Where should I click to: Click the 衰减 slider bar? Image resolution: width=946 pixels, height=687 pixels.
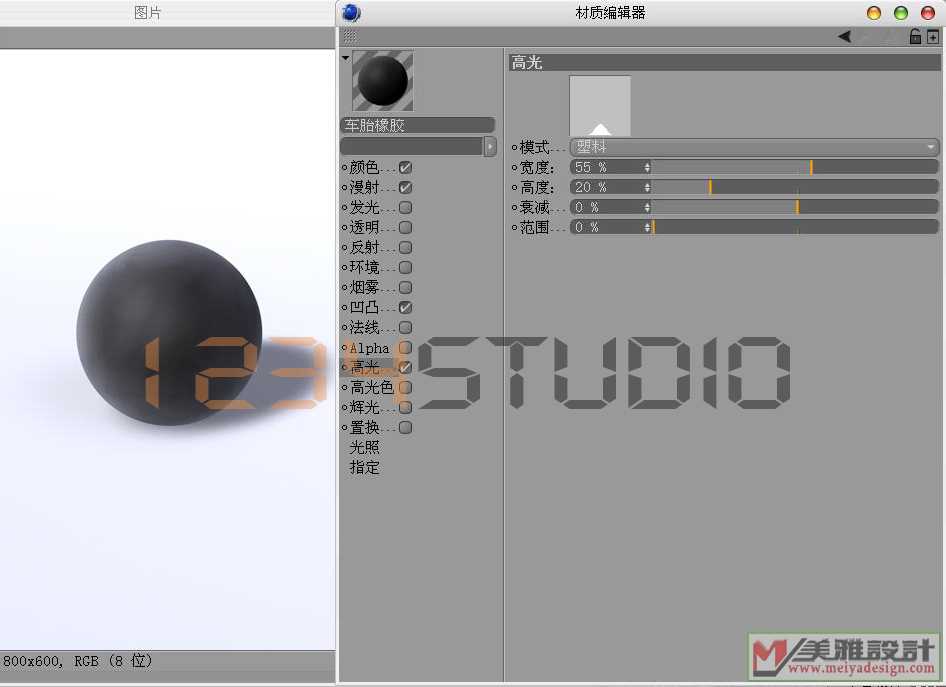pyautogui.click(x=795, y=207)
